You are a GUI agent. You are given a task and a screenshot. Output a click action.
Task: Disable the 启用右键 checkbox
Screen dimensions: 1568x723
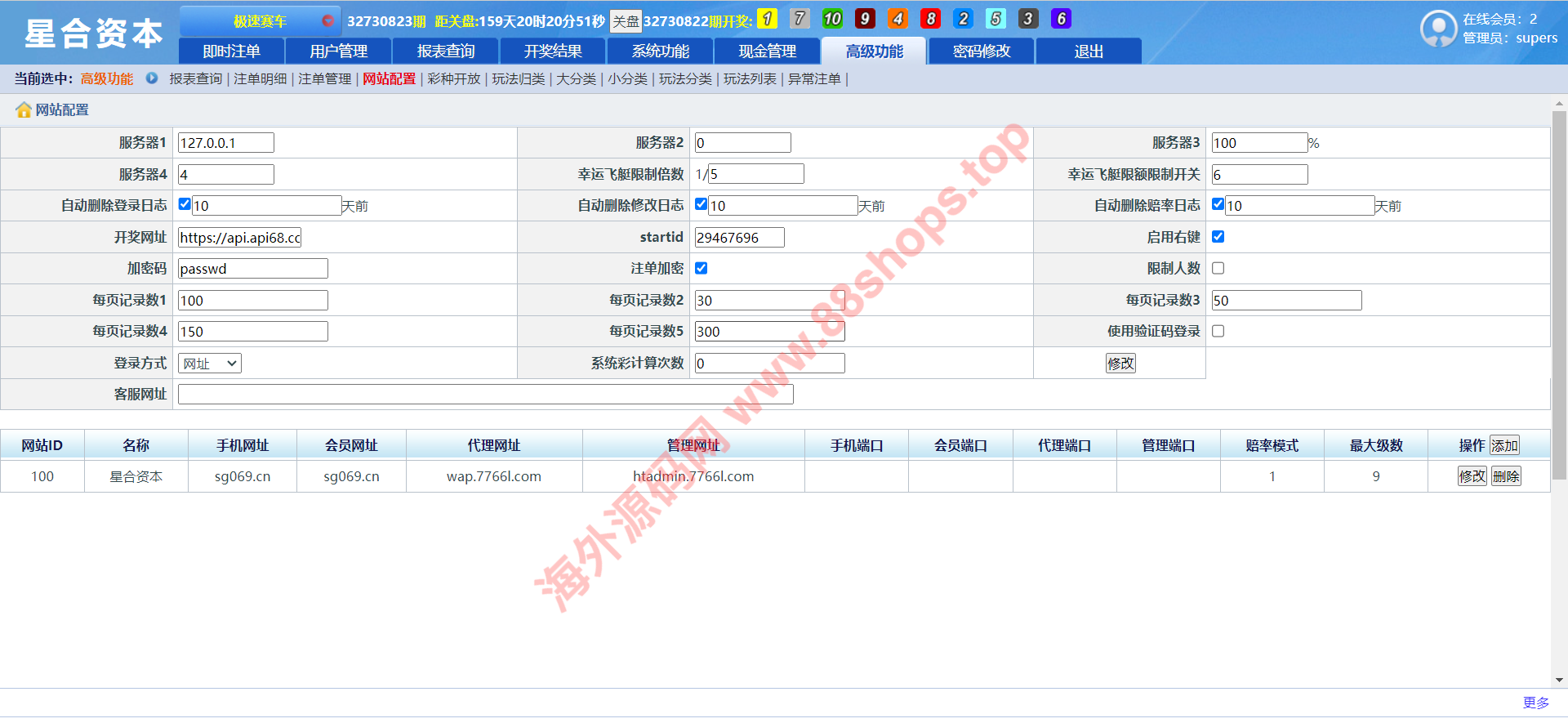(x=1218, y=237)
